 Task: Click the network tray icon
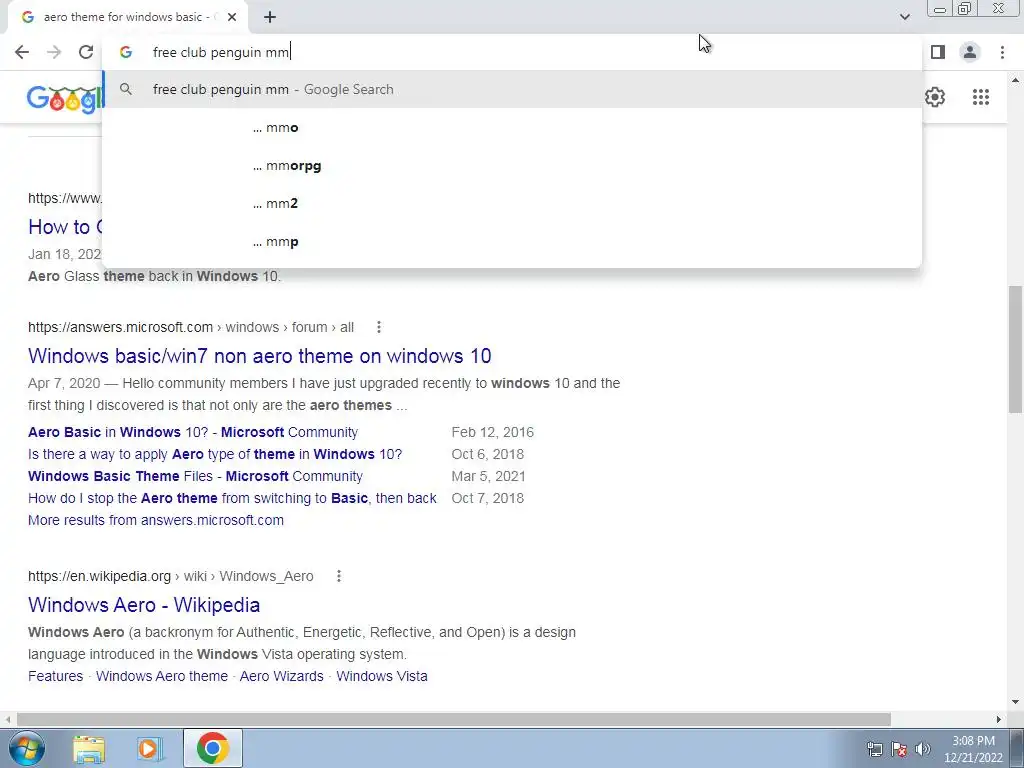(874, 749)
